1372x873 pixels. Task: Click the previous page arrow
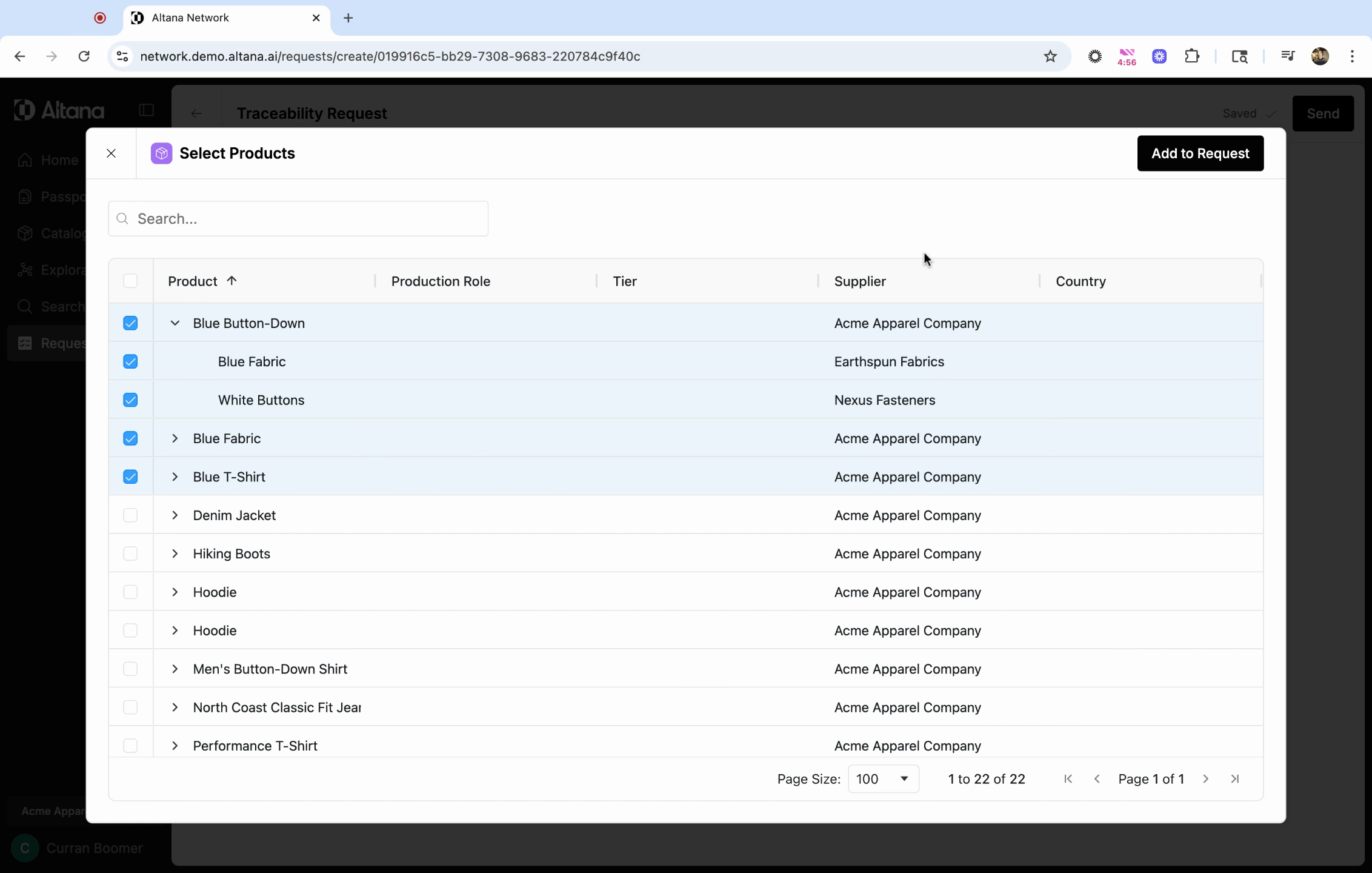tap(1097, 779)
